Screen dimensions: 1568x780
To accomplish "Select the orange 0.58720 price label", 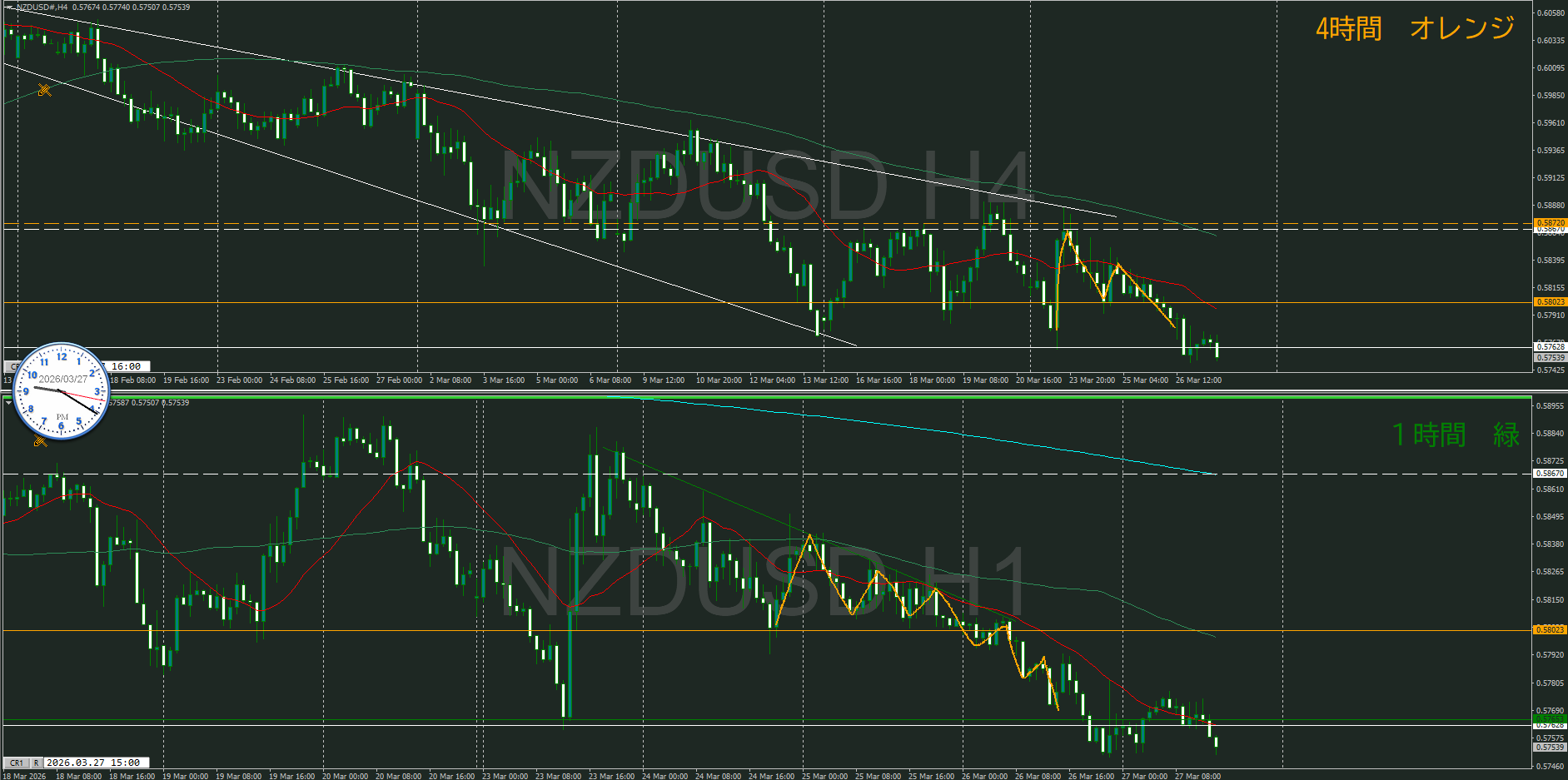I will [1550, 223].
